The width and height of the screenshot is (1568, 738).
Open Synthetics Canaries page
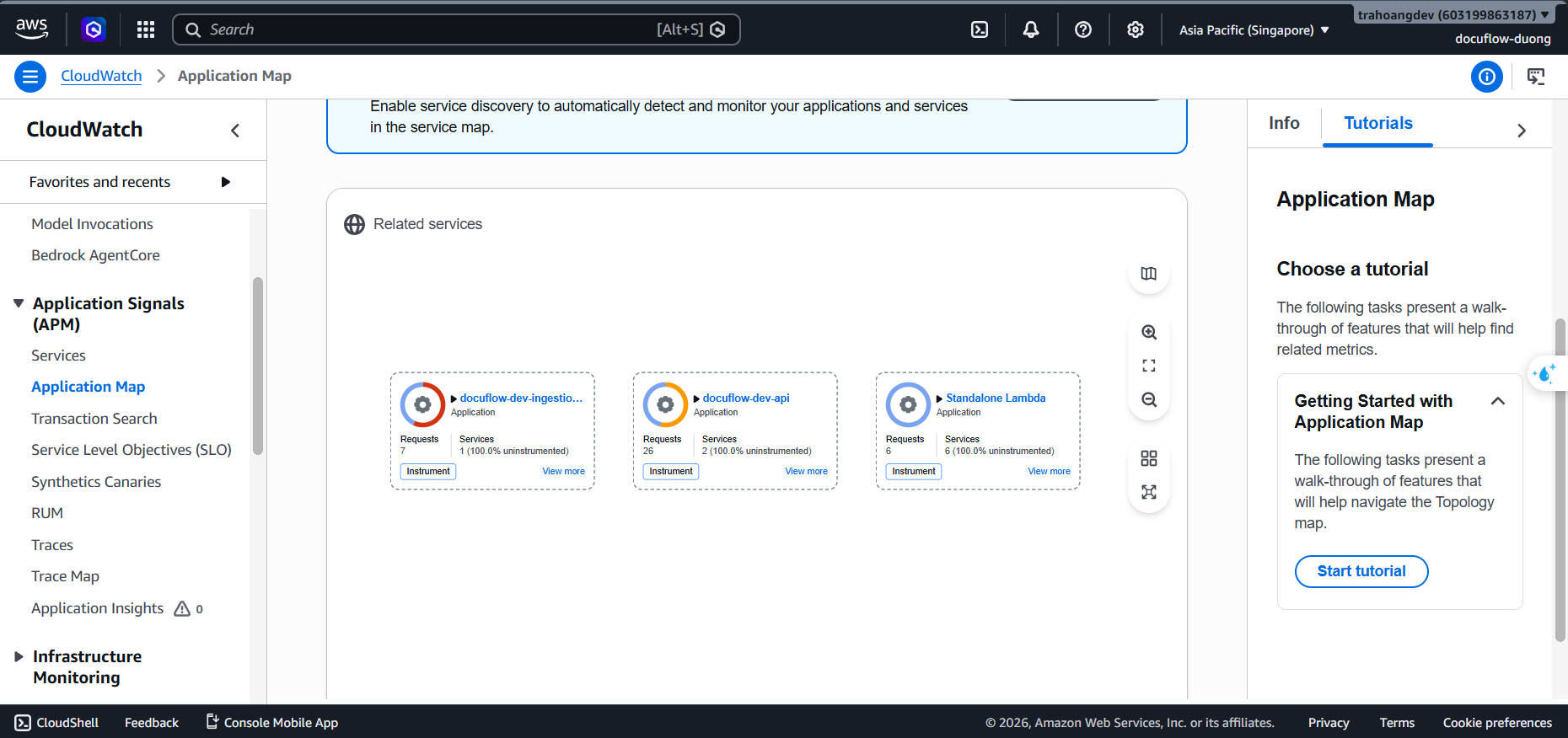pos(96,482)
